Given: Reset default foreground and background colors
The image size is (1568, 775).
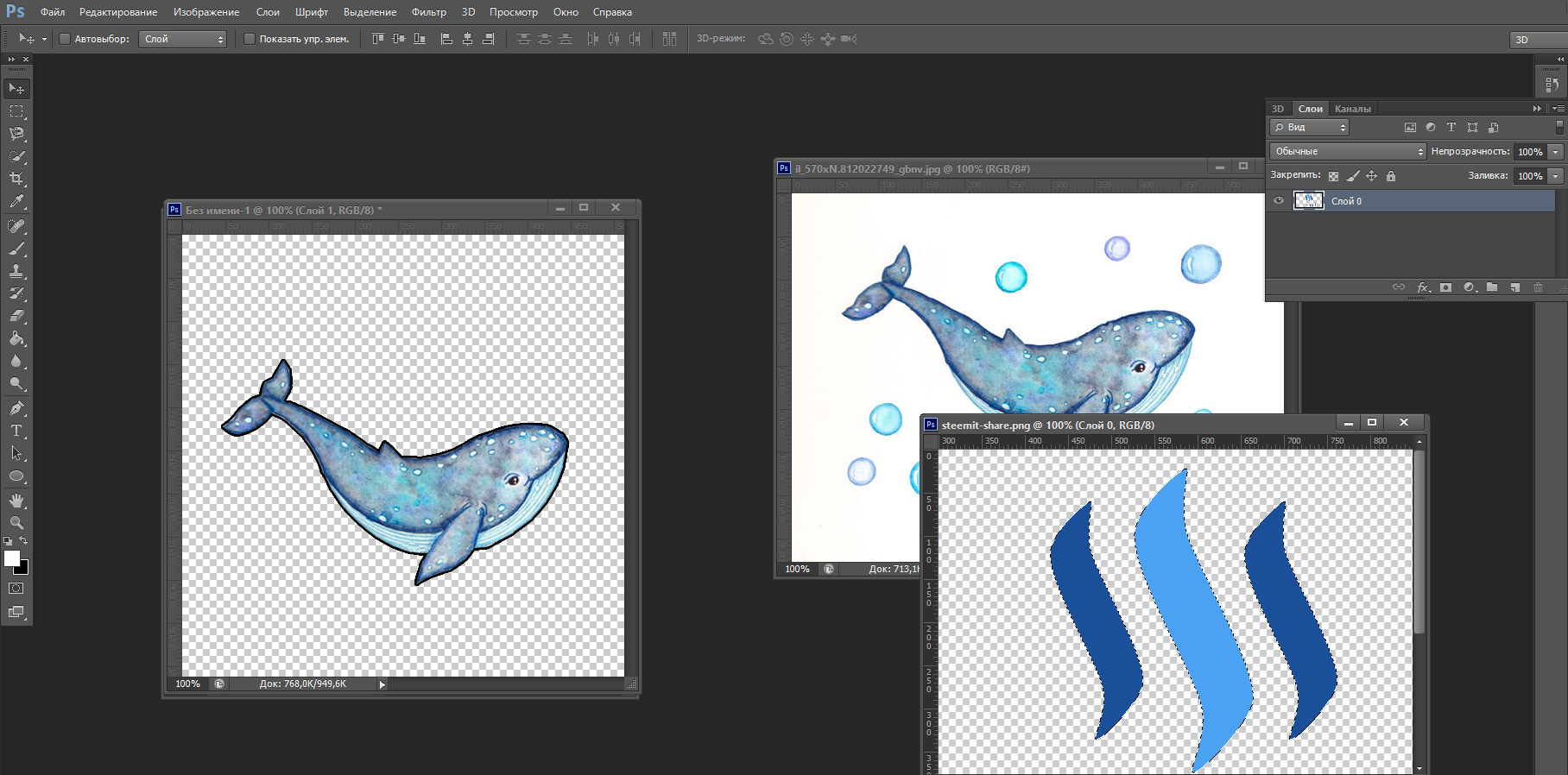Looking at the screenshot, I should pyautogui.click(x=8, y=541).
